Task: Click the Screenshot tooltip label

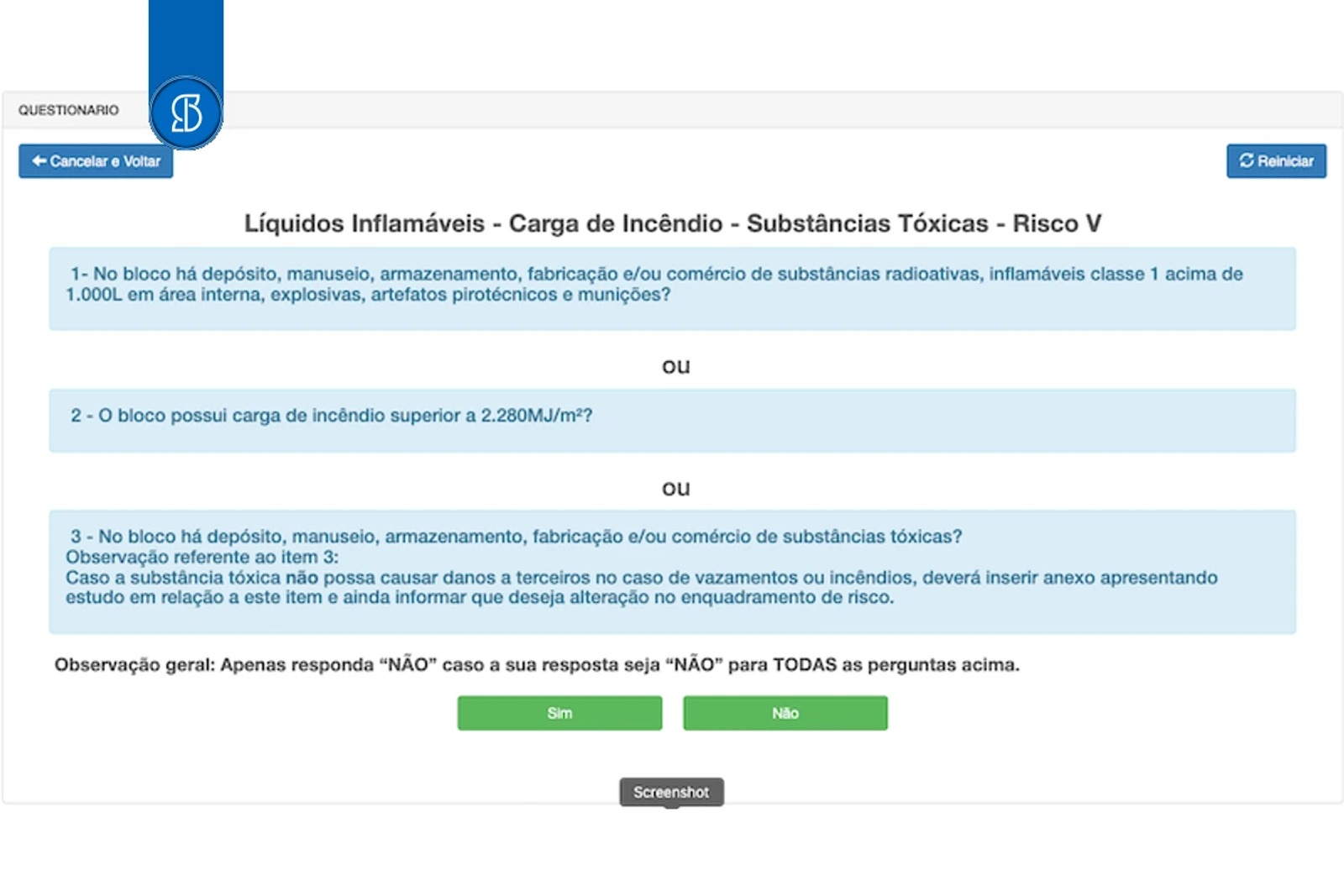Action: pos(671,792)
